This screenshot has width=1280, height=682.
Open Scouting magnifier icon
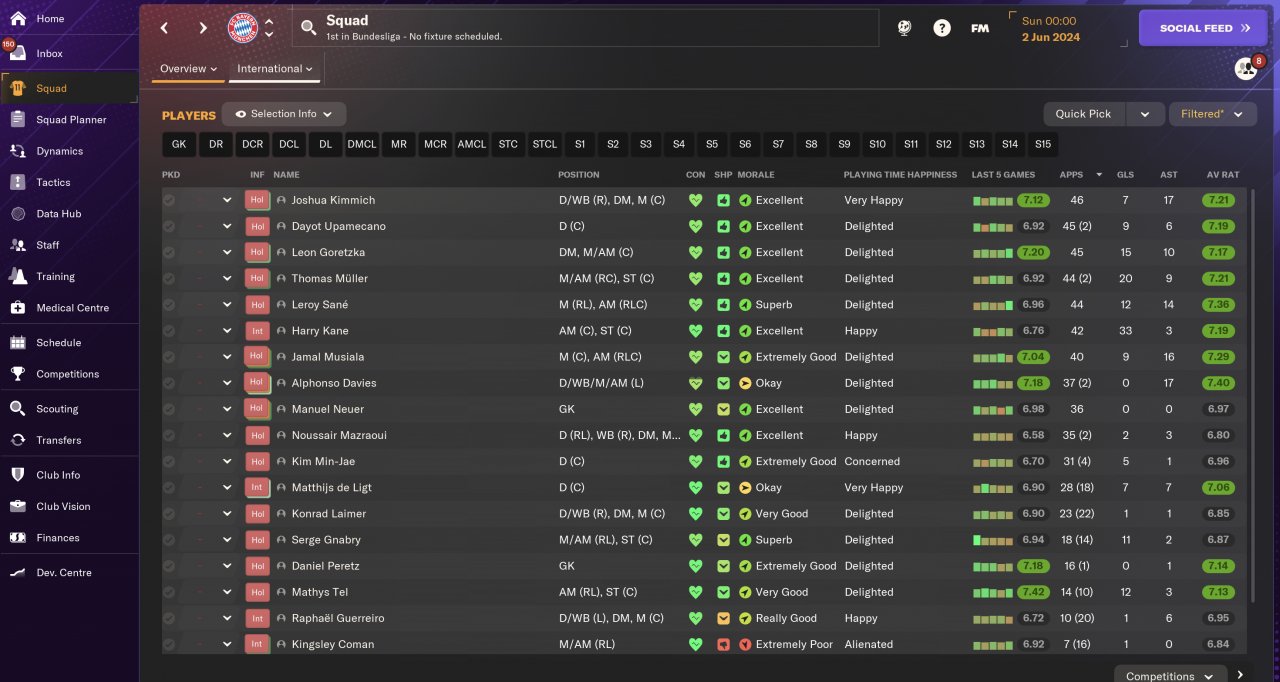tap(18, 408)
